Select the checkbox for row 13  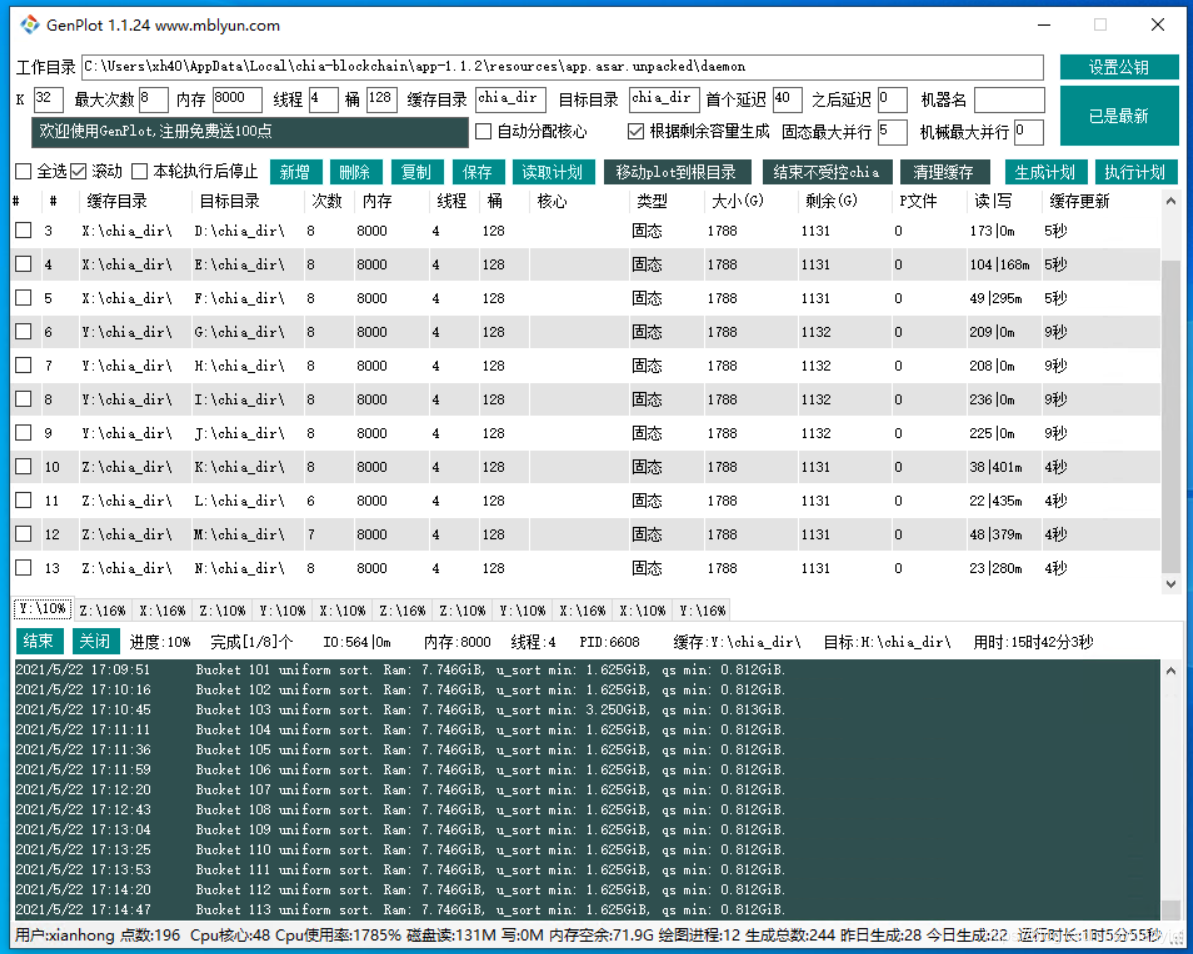[x=24, y=568]
